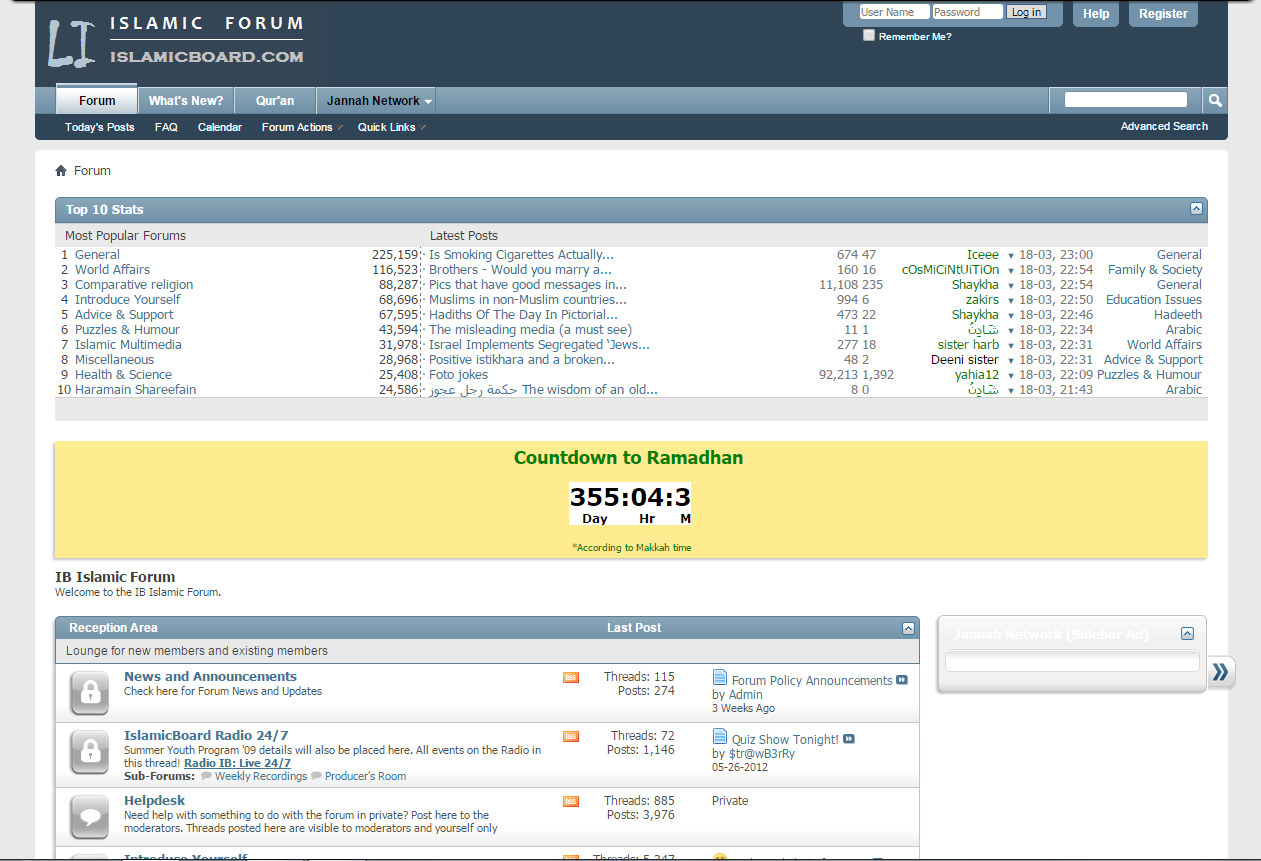Open the Producer's Room sub-forum
The height and width of the screenshot is (861, 1261).
(365, 776)
